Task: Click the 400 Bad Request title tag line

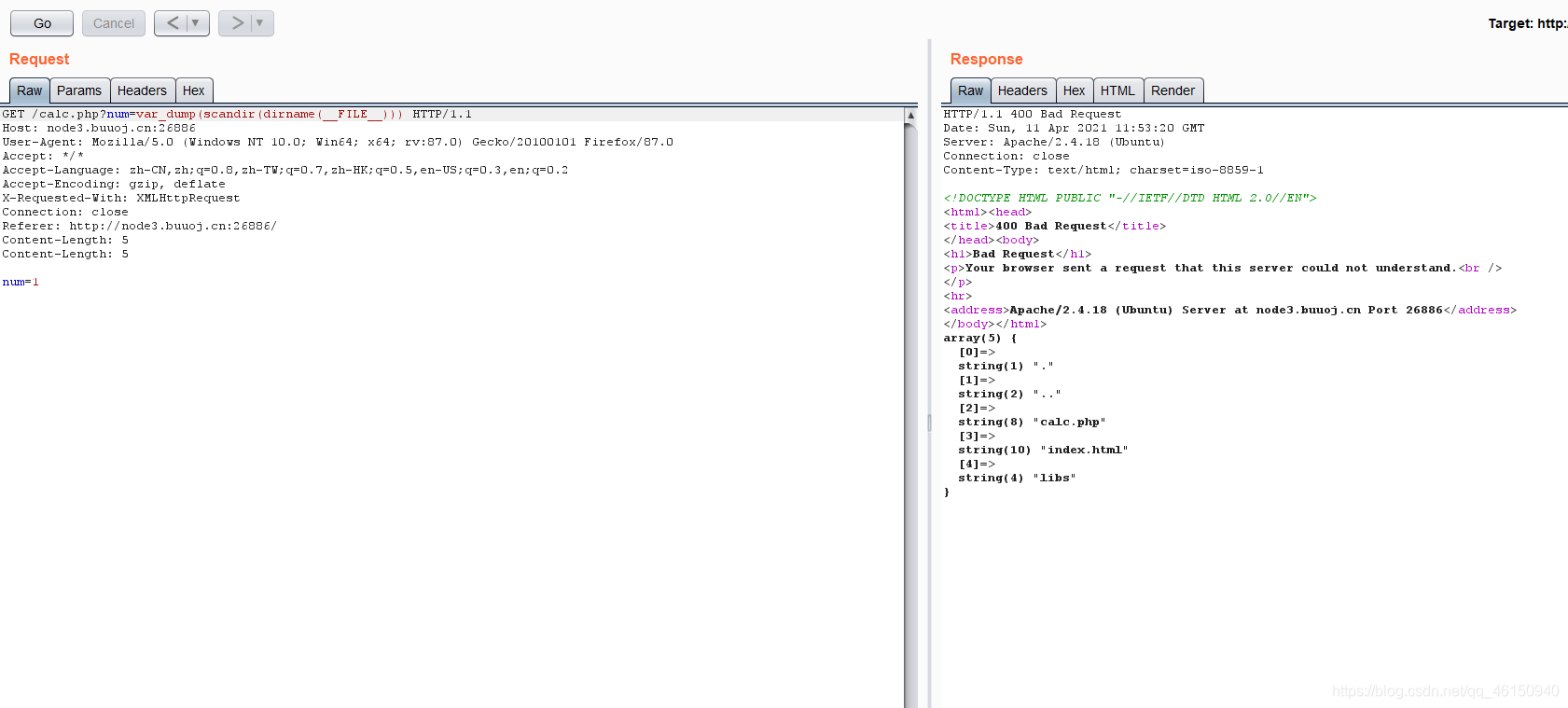Action: click(1055, 226)
